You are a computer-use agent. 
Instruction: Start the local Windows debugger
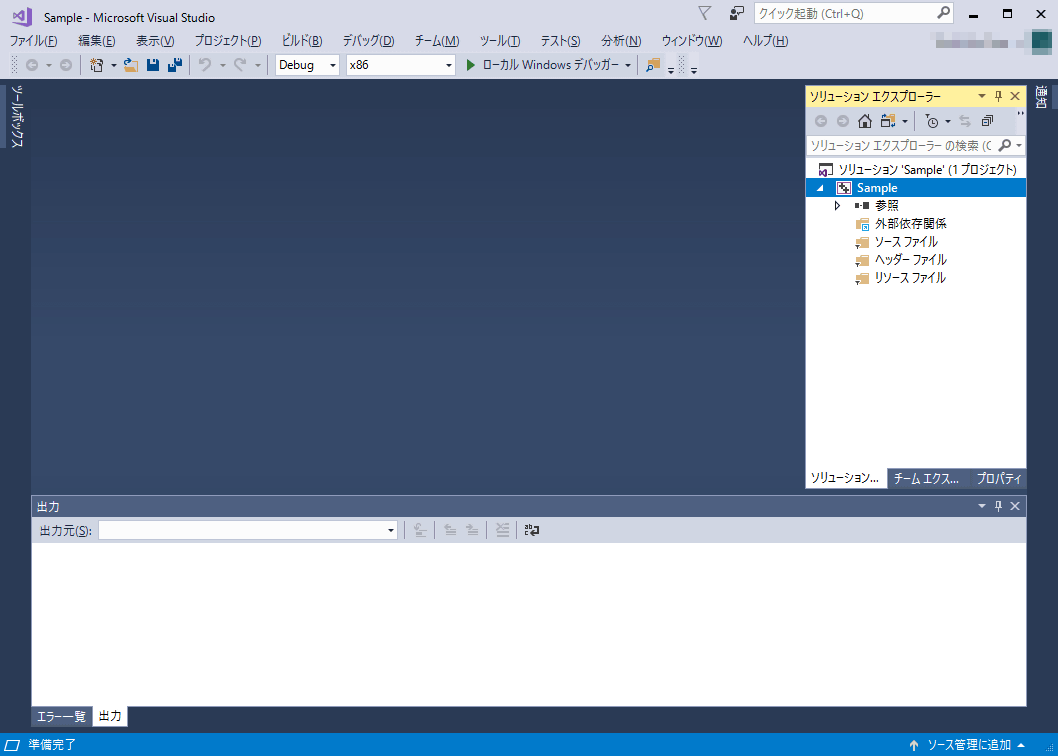coord(542,65)
